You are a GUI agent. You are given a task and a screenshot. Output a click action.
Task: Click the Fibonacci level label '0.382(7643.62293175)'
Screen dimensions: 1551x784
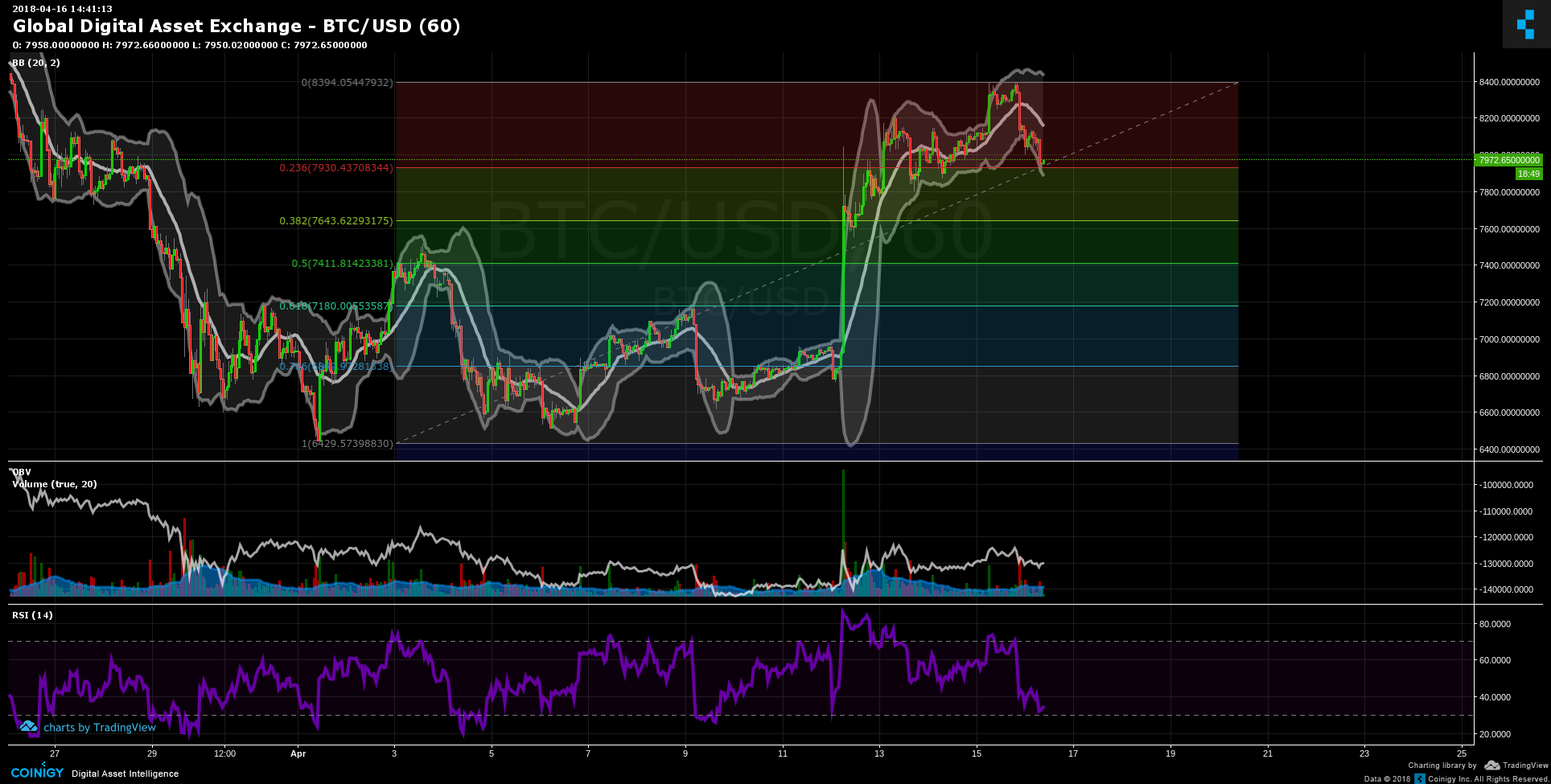click(336, 221)
